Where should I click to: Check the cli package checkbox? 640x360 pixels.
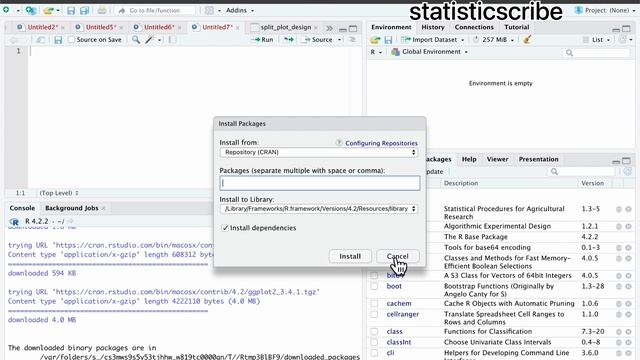tap(374, 353)
